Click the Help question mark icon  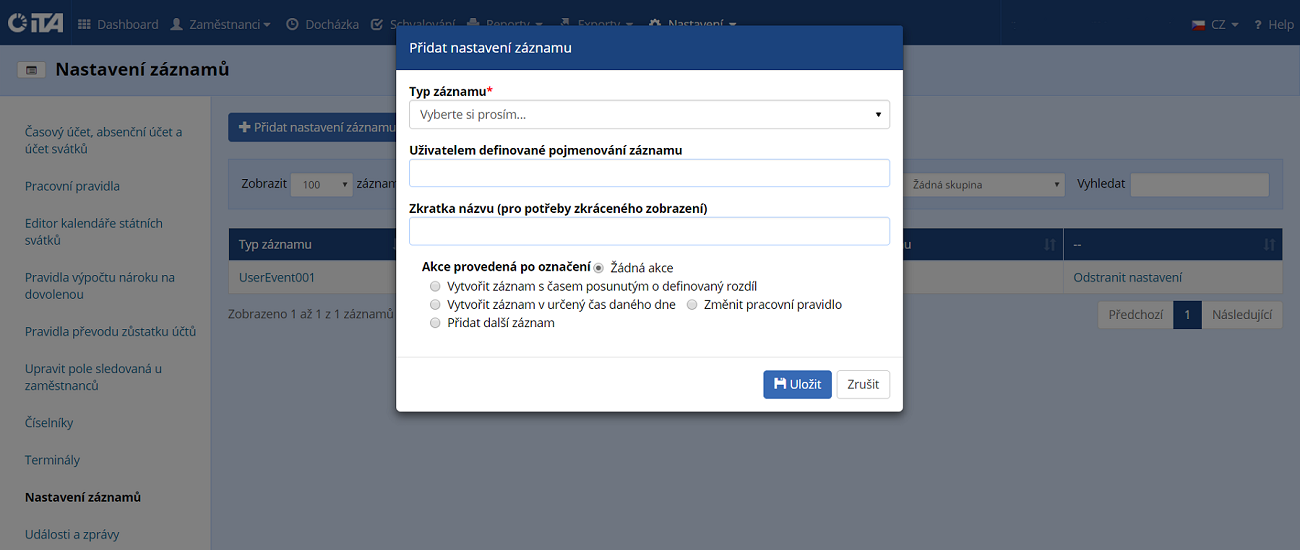coord(1258,24)
